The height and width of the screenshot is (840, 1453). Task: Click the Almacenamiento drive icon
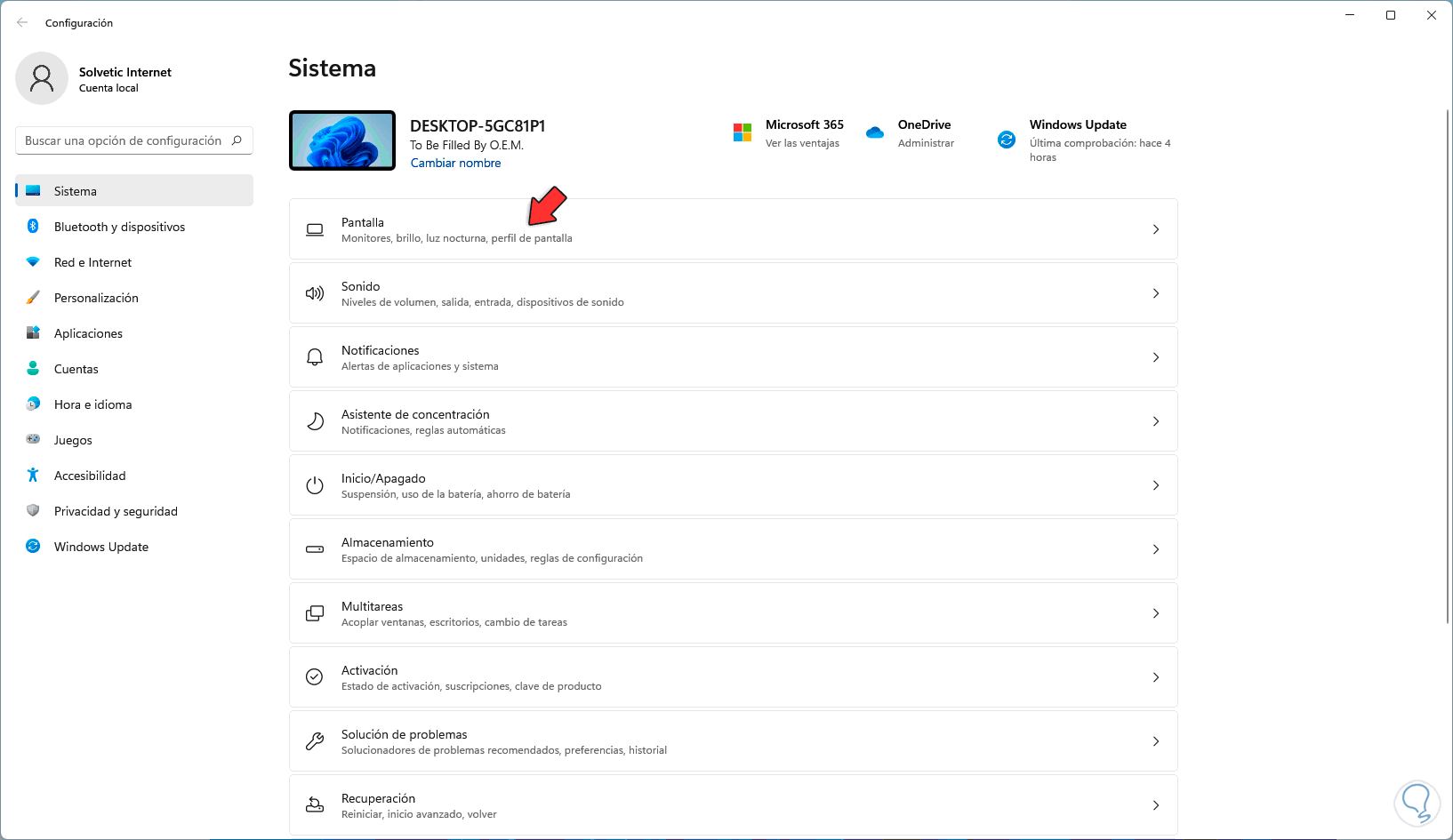[x=315, y=549]
